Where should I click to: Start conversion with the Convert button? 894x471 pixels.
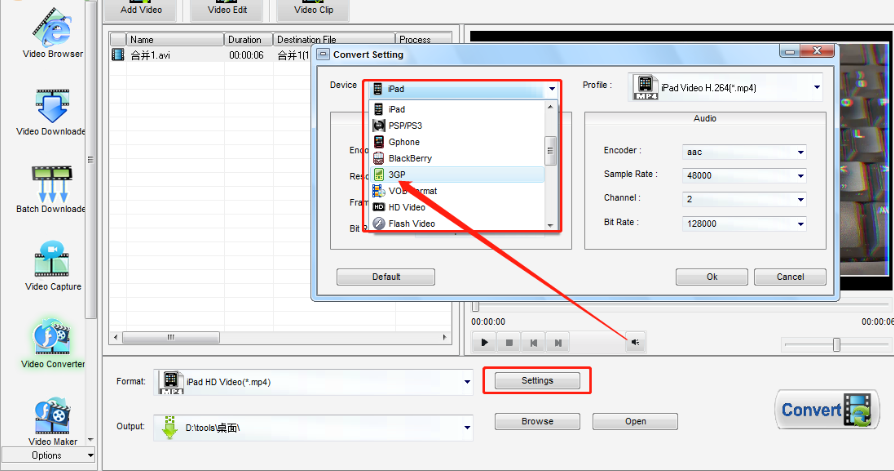[x=827, y=410]
